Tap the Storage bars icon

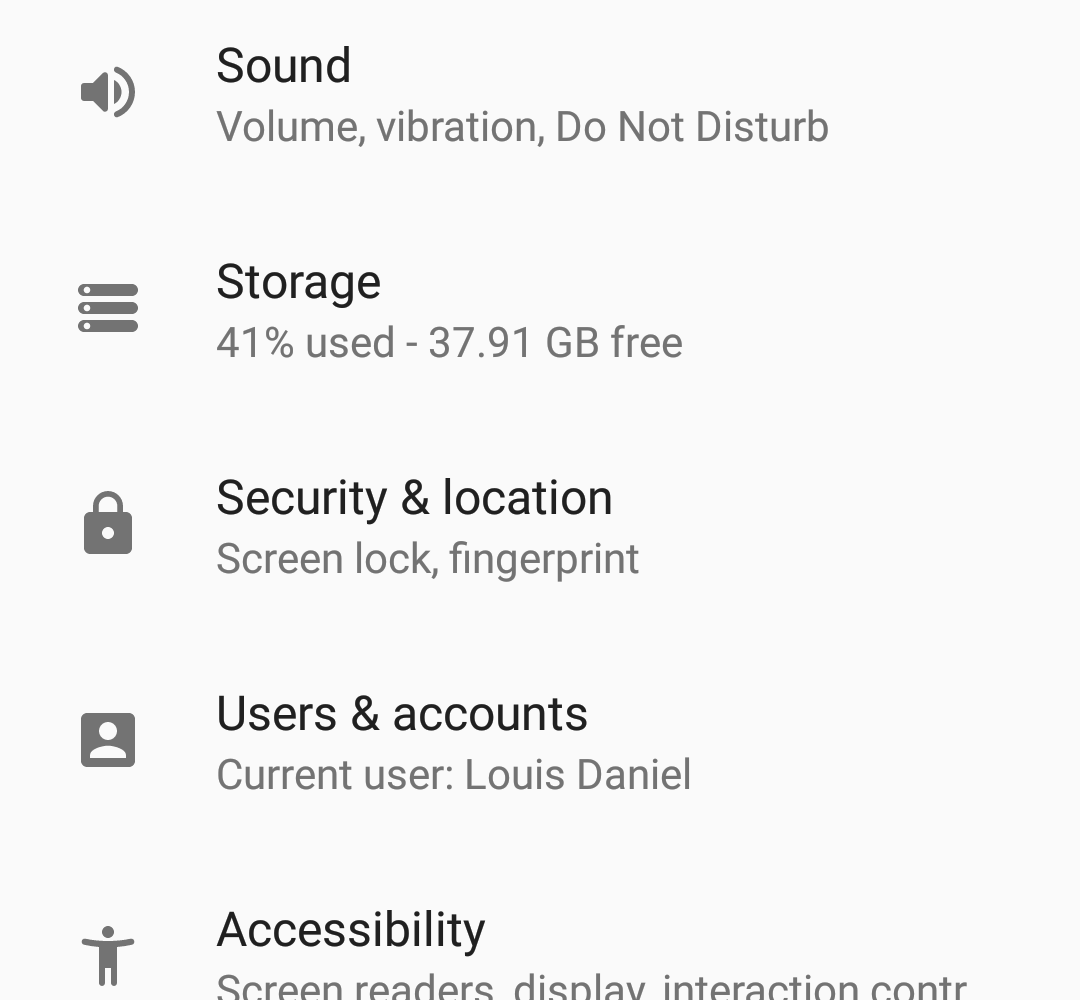pyautogui.click(x=108, y=308)
